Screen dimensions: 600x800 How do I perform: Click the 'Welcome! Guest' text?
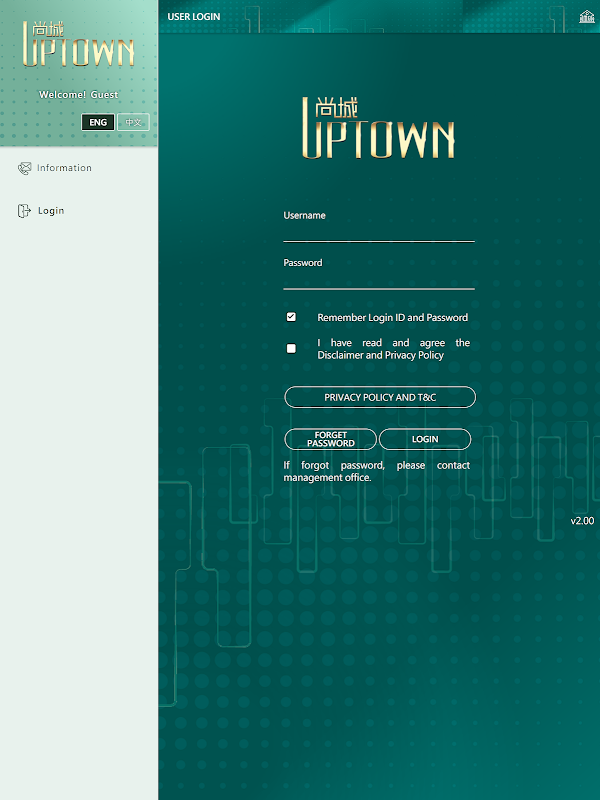click(x=79, y=94)
